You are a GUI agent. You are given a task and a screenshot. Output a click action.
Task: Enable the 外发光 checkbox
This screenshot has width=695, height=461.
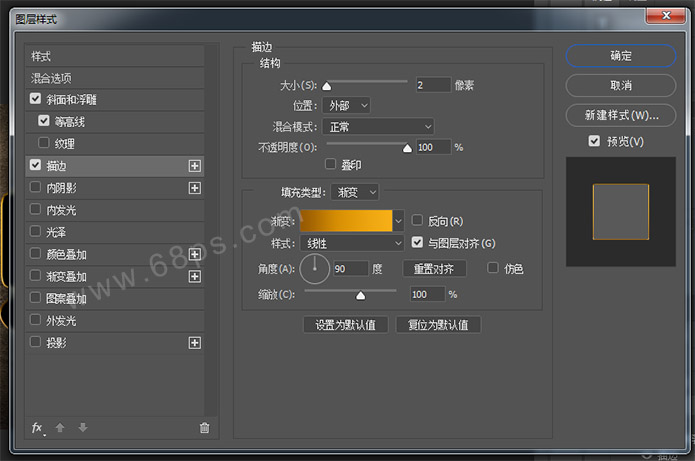(x=35, y=319)
